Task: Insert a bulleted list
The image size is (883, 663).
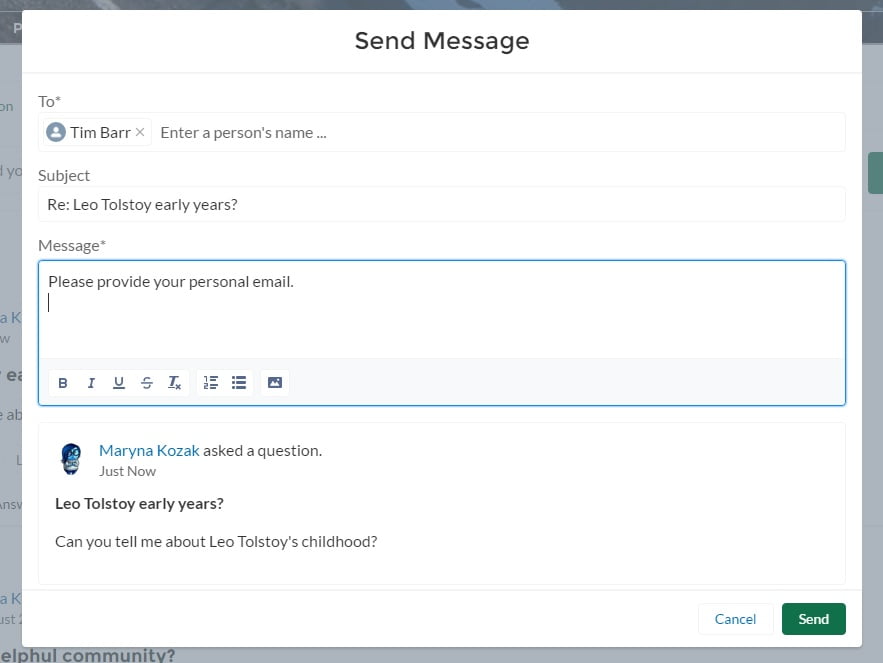Action: 239,383
